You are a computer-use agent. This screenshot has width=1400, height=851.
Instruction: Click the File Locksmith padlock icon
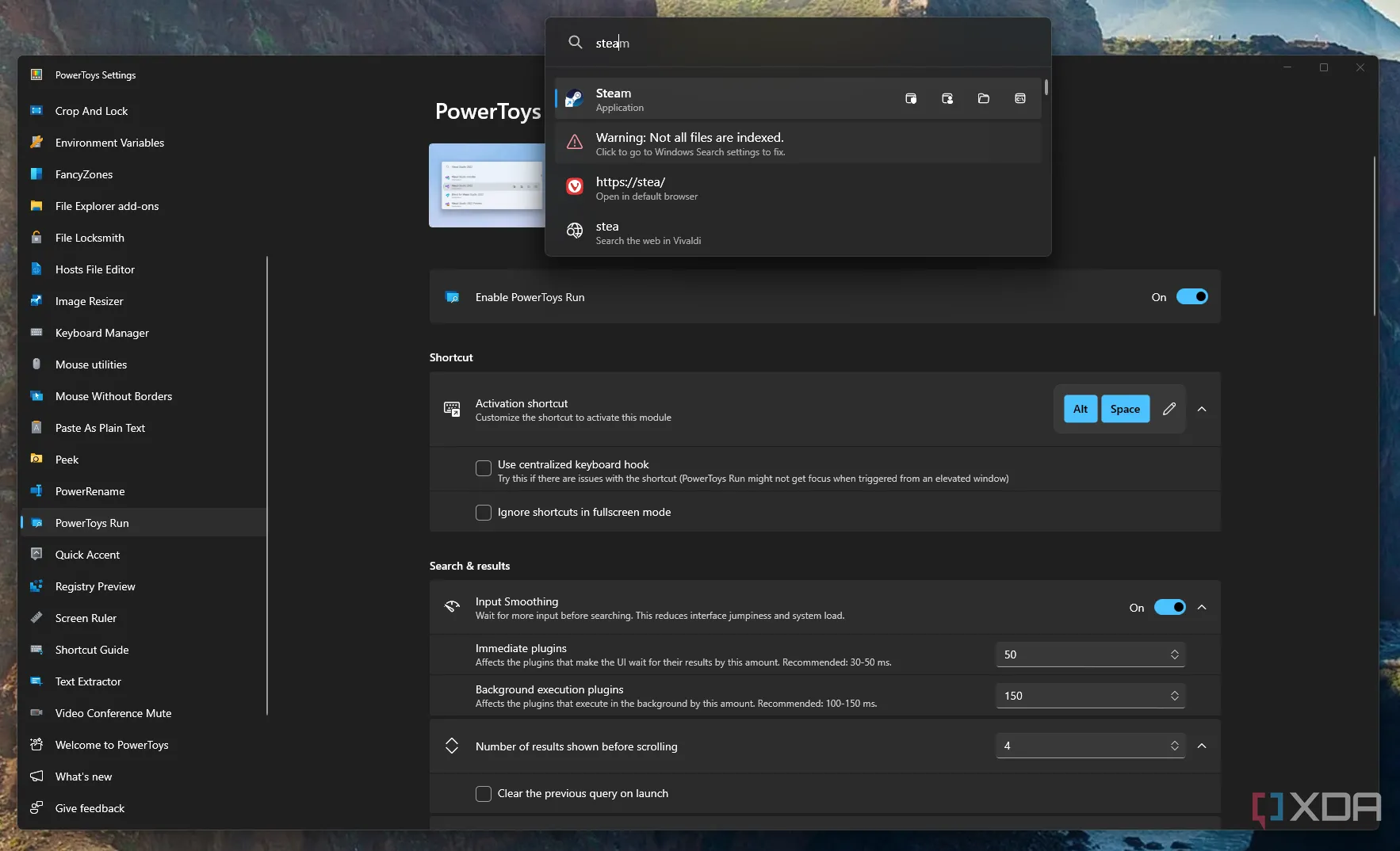36,238
